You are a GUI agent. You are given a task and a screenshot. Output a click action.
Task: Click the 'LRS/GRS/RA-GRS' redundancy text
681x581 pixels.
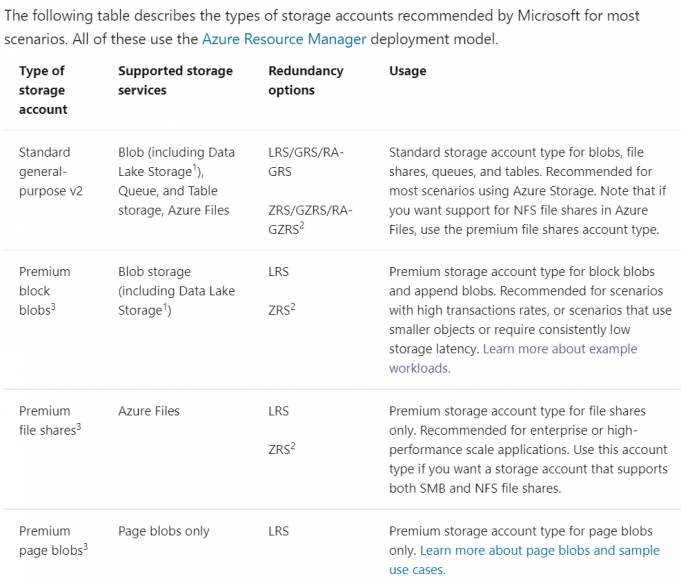tap(305, 162)
